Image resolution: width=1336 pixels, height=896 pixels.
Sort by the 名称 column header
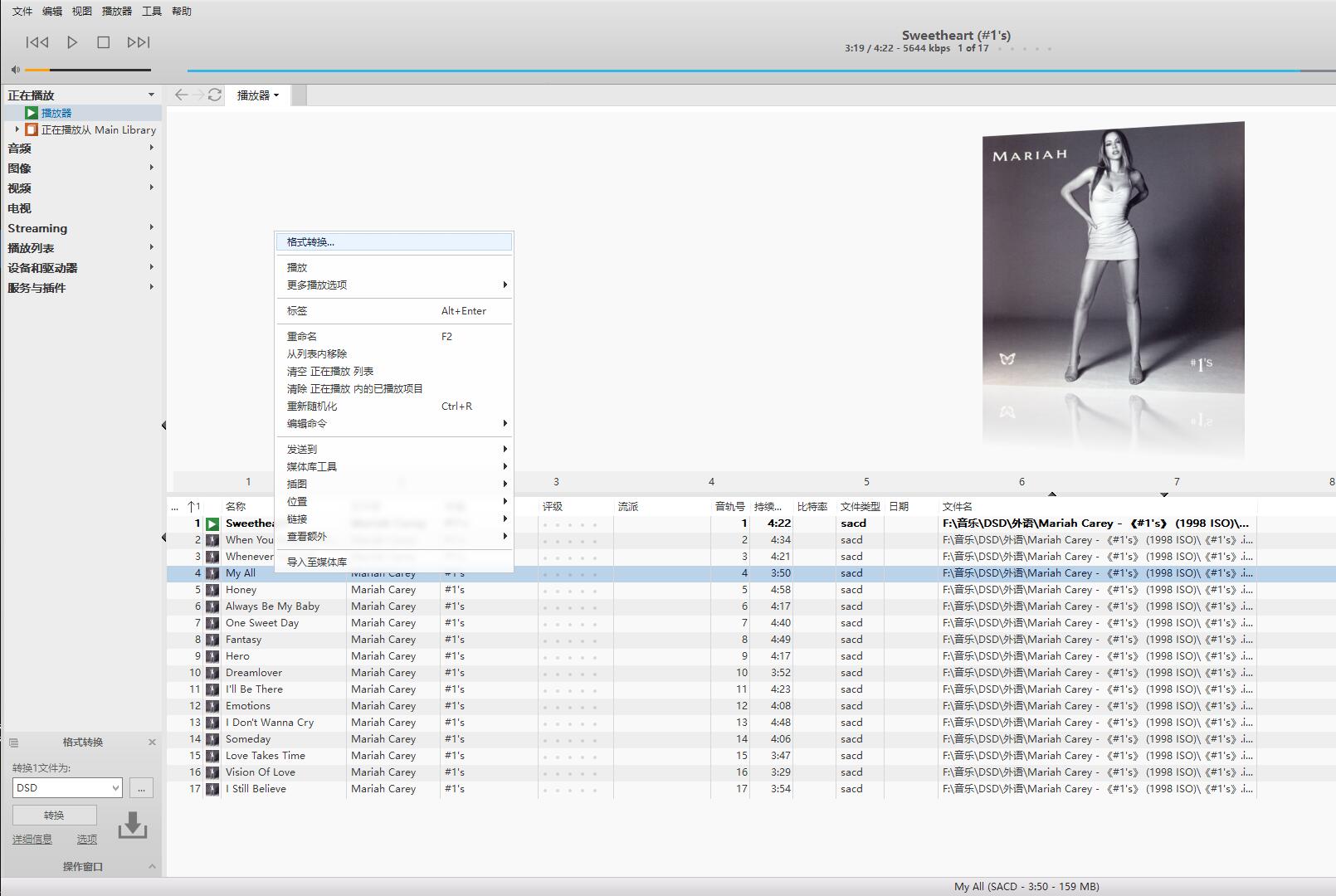pos(236,506)
